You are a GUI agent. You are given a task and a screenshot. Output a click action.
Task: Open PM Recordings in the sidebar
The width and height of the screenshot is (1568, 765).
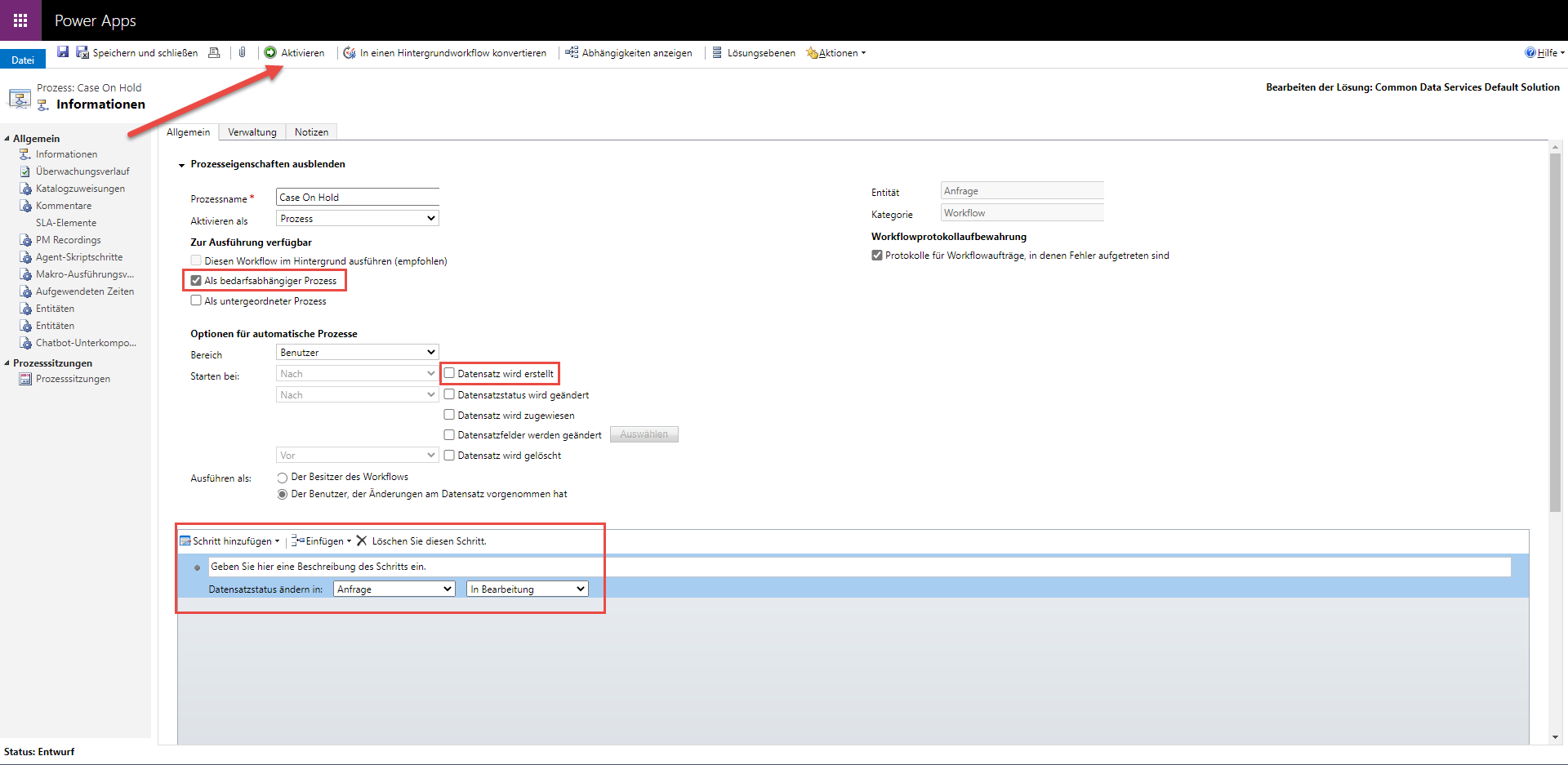(x=69, y=240)
